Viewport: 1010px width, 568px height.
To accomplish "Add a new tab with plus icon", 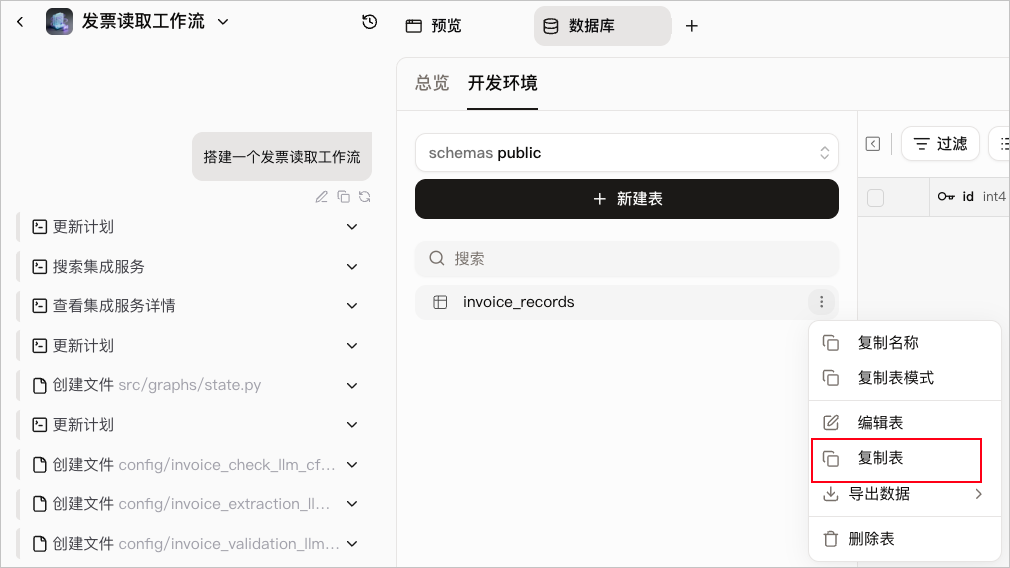I will (691, 26).
